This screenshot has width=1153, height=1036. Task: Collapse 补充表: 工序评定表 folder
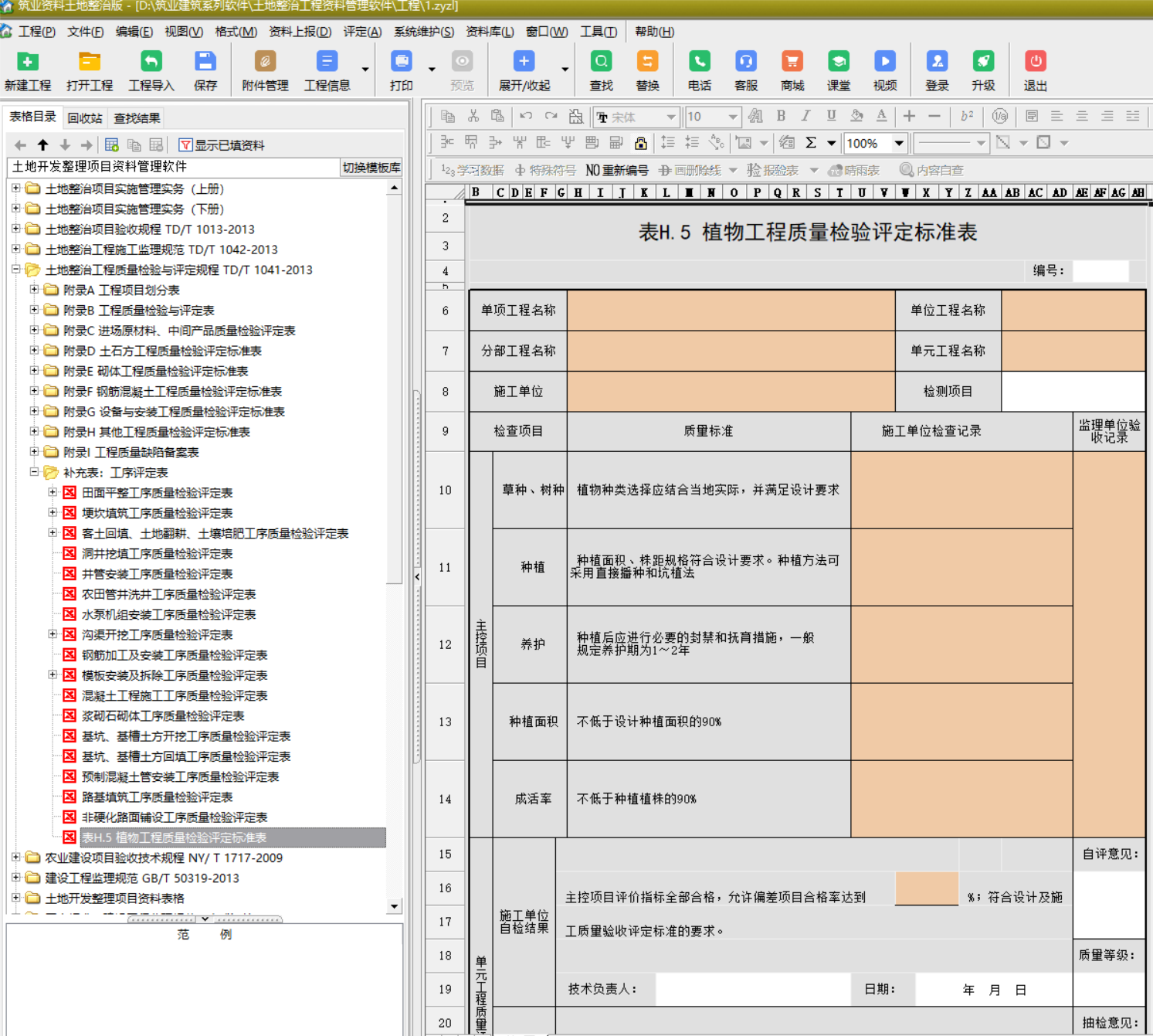click(34, 472)
